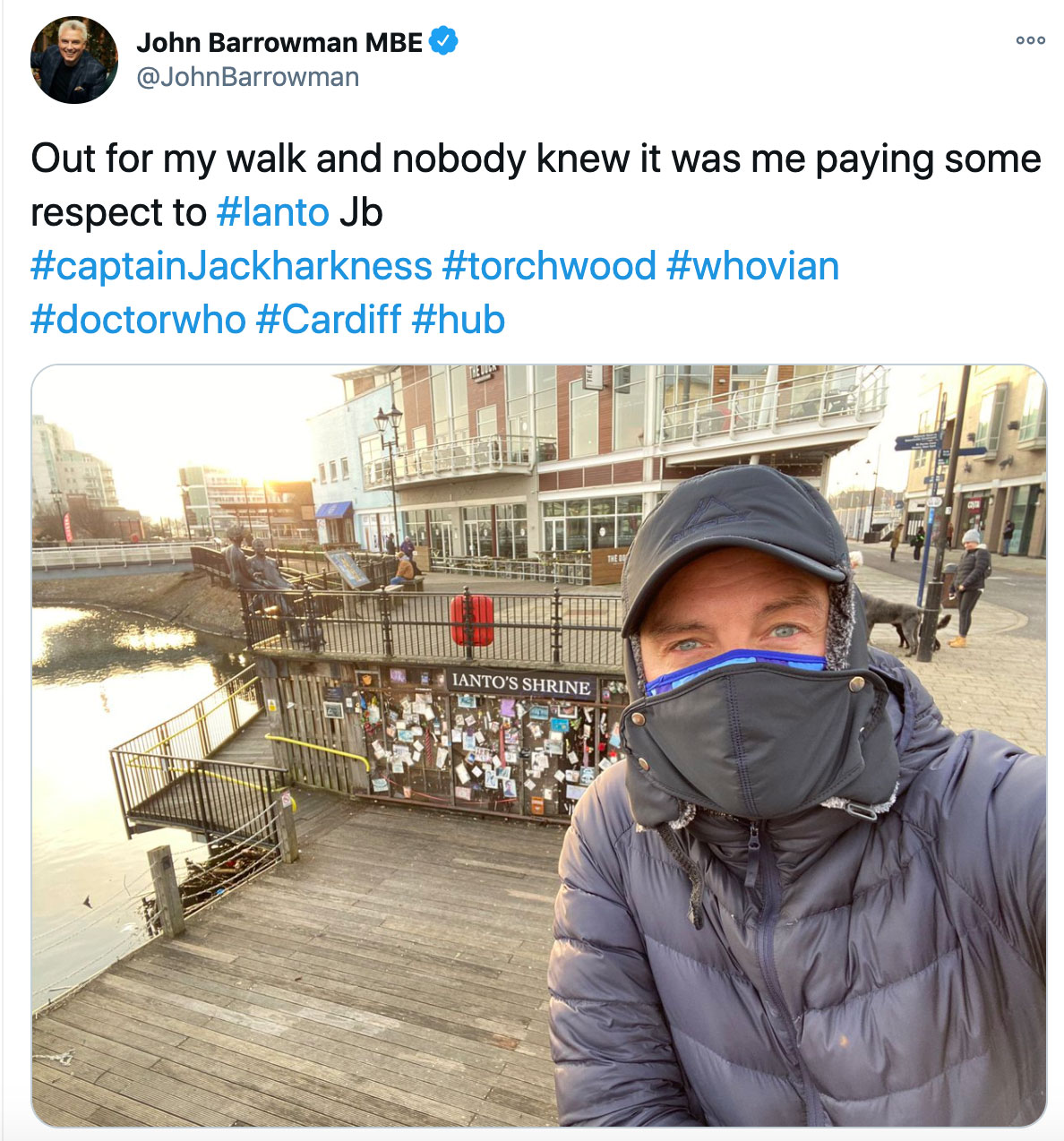Image resolution: width=1064 pixels, height=1141 pixels.
Task: Open the @JohnBarrowman handle link
Action: tap(247, 78)
